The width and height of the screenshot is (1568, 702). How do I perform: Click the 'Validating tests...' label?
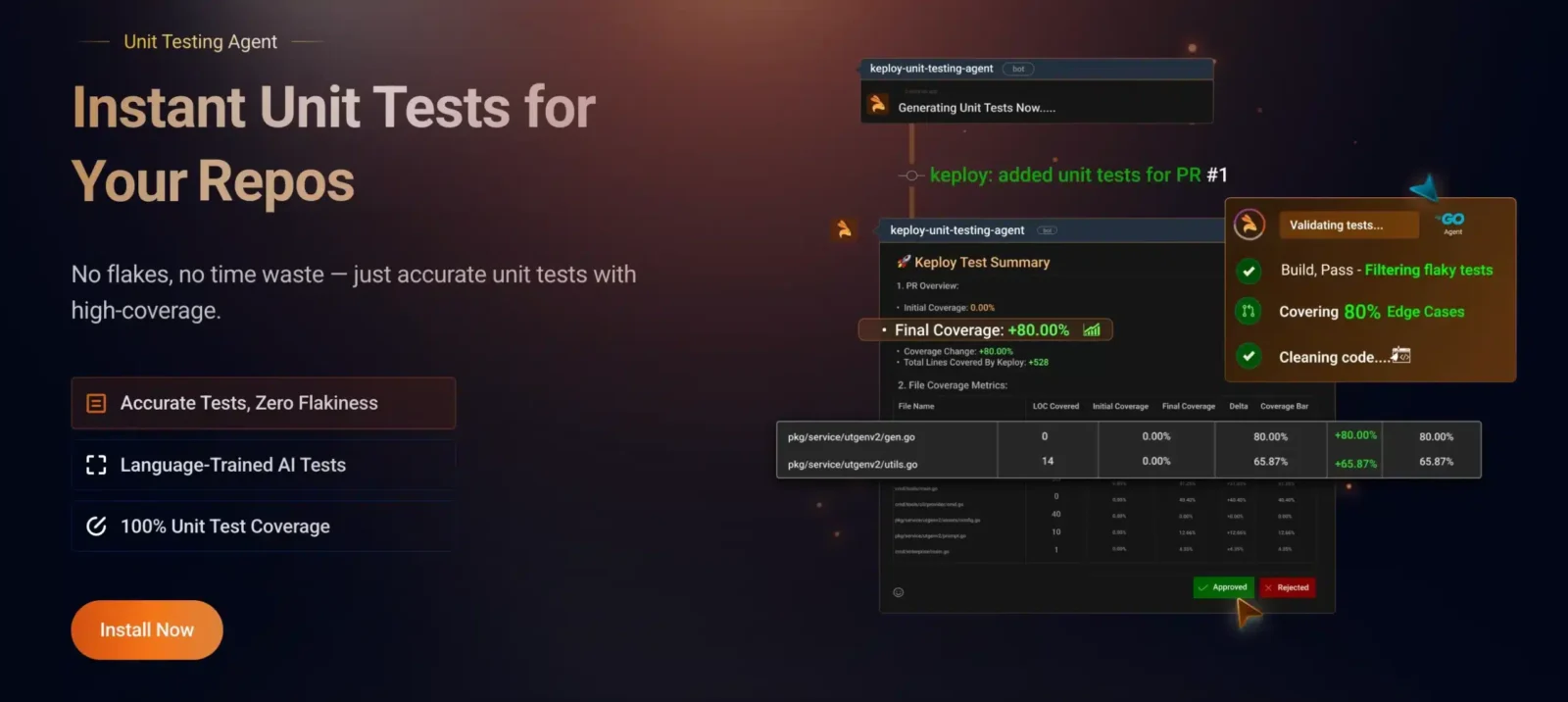coord(1337,225)
